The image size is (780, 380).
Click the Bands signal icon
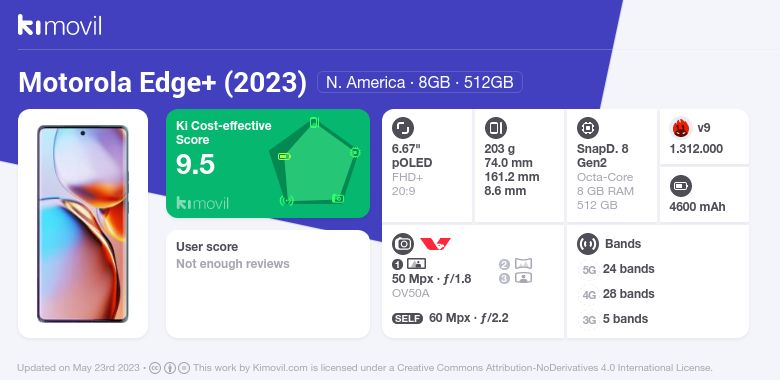[587, 244]
